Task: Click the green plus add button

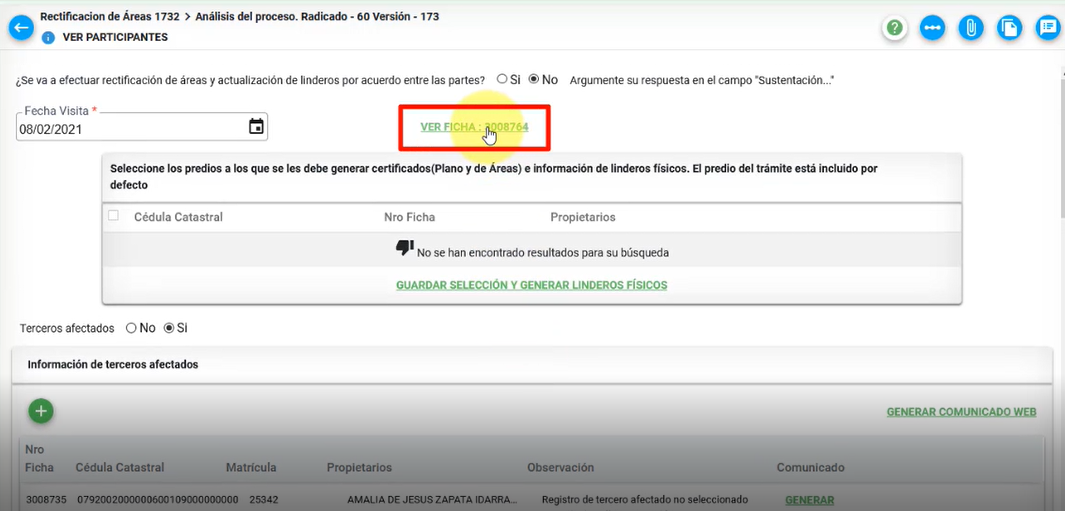Action: click(x=40, y=411)
